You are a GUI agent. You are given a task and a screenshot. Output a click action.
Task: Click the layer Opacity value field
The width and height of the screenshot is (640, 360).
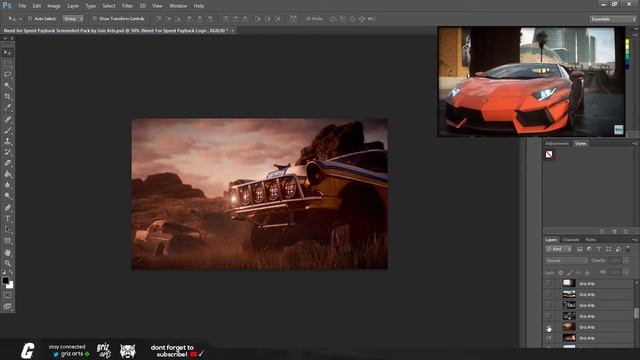(x=615, y=260)
